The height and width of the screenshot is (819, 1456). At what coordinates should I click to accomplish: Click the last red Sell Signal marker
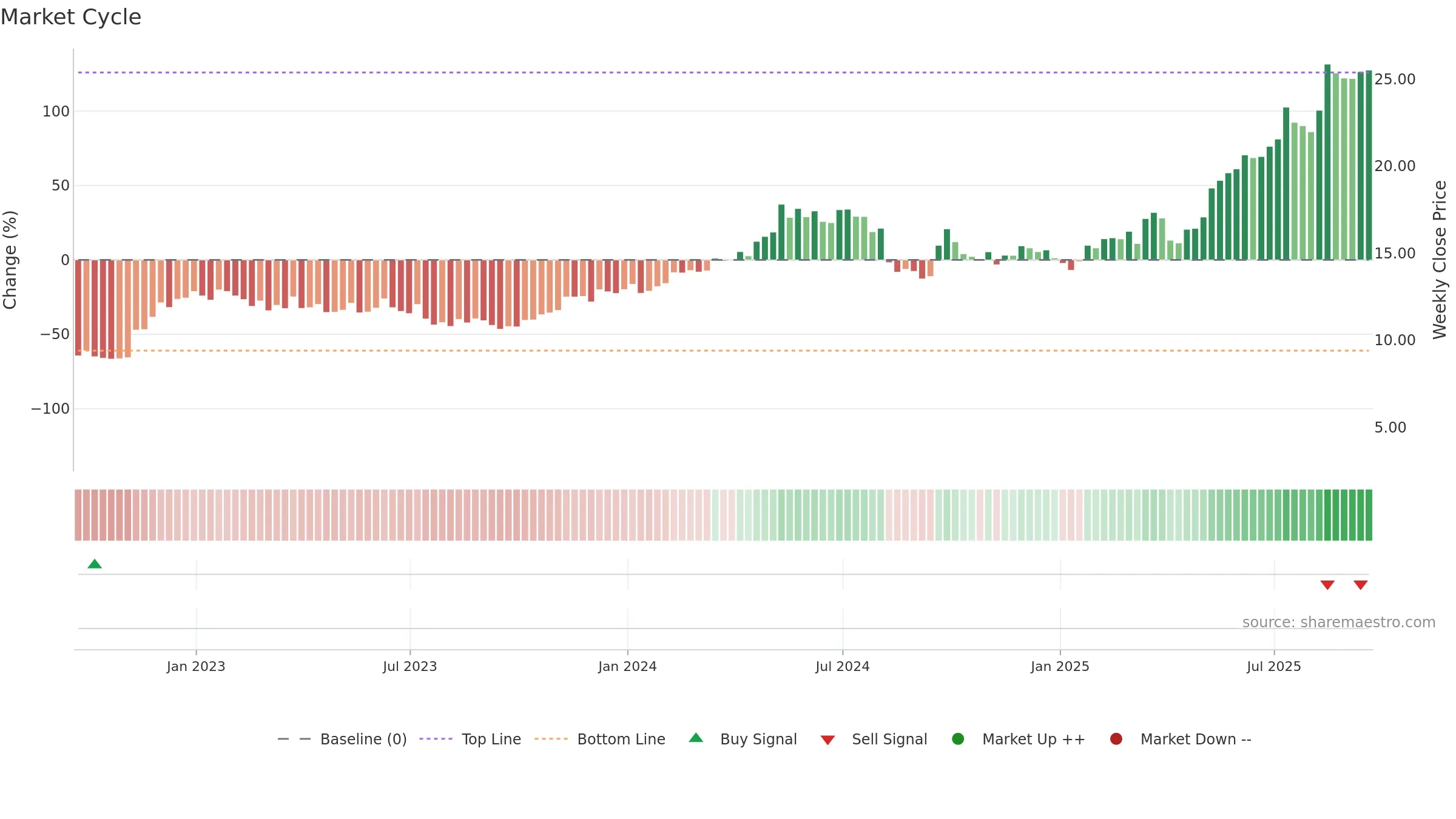[x=1361, y=585]
